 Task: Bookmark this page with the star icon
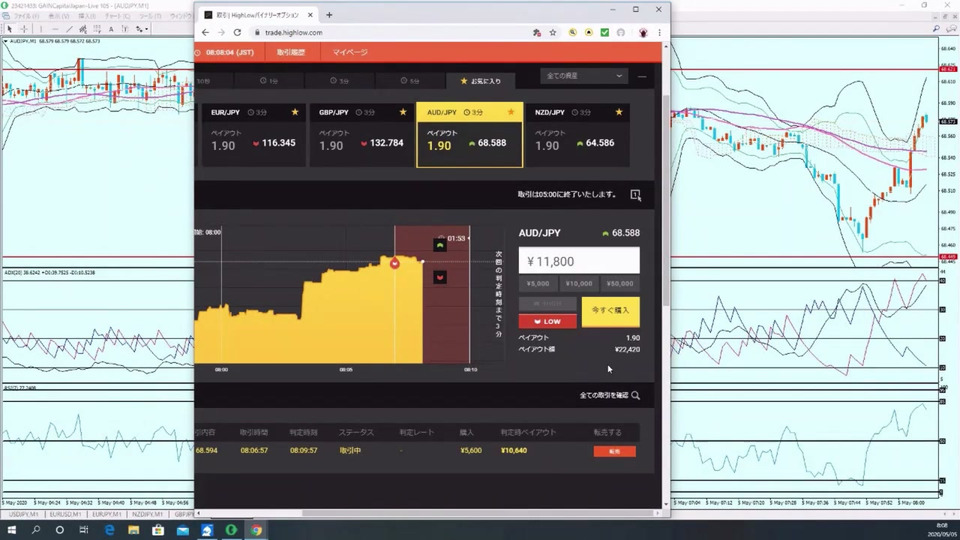553,32
